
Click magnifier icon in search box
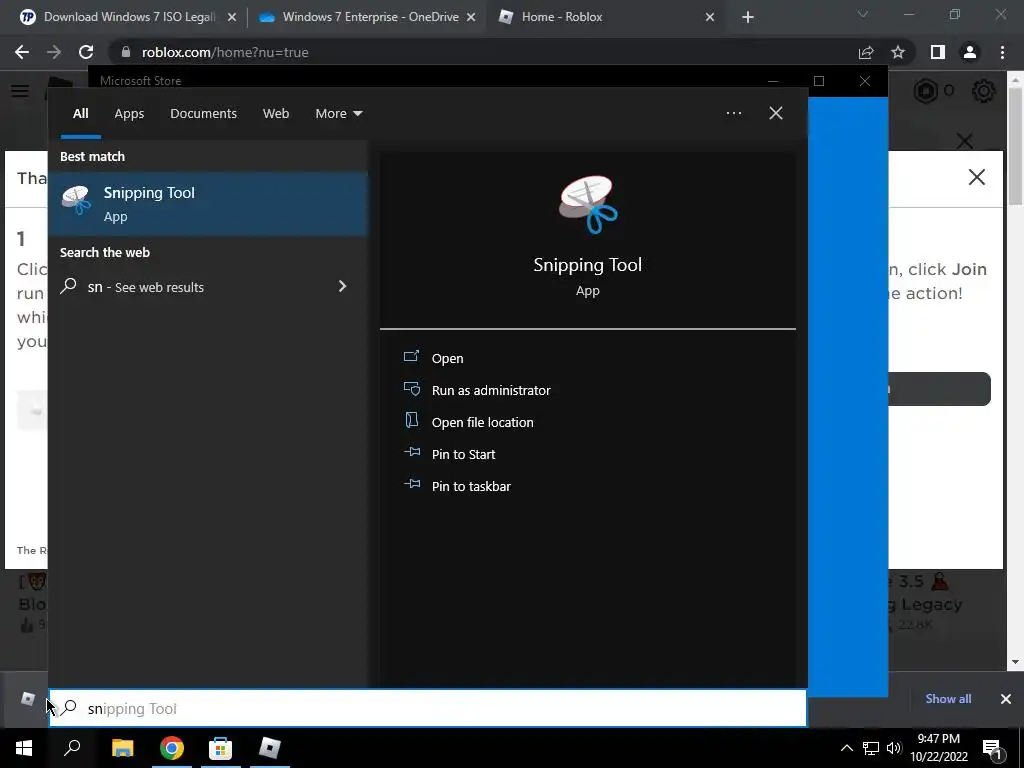tap(69, 707)
